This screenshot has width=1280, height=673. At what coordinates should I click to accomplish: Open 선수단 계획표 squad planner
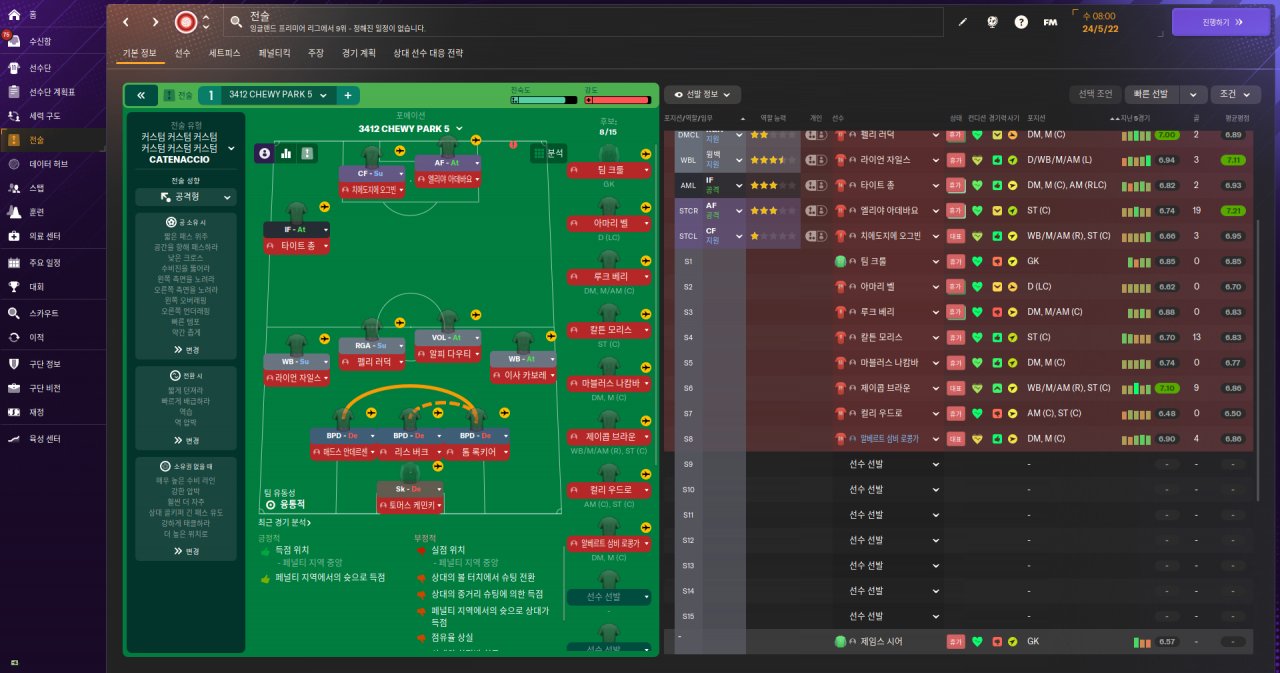tap(52, 92)
